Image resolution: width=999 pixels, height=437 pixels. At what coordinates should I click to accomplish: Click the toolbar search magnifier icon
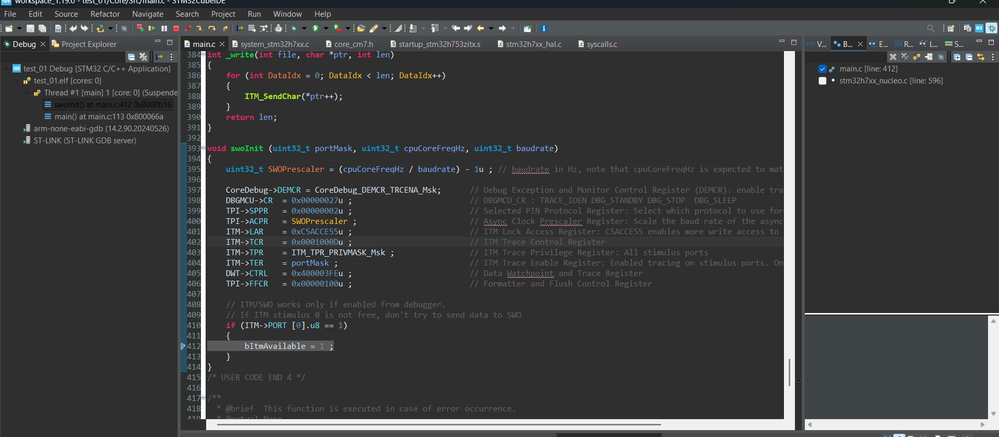930,28
